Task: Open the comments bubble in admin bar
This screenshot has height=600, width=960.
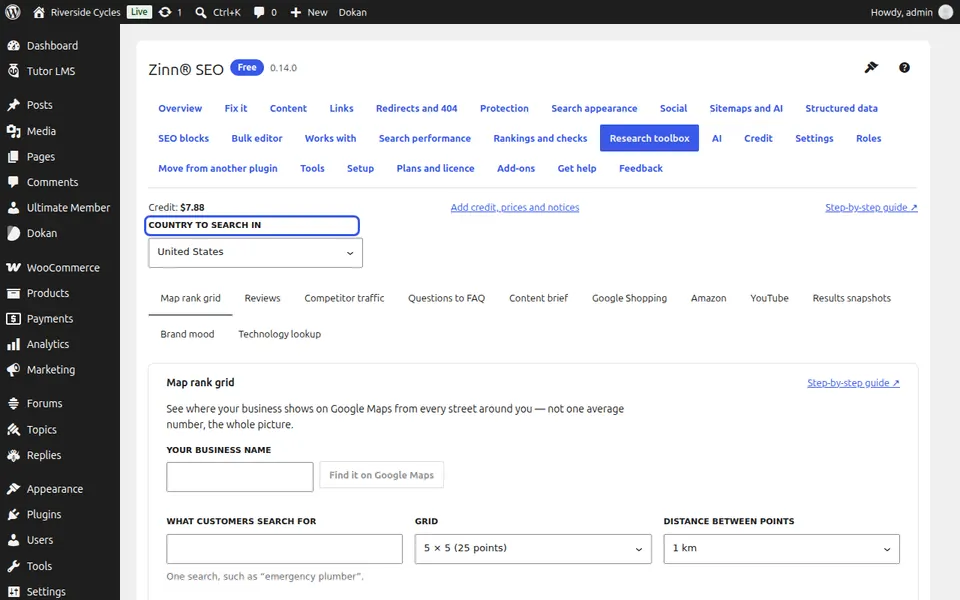Action: click(264, 12)
